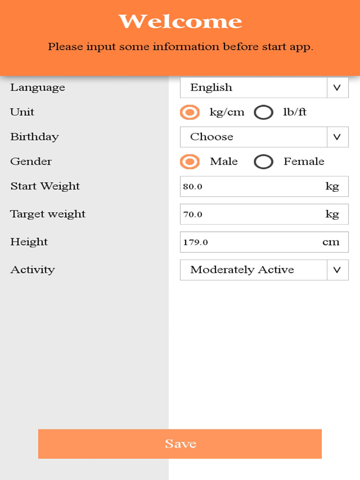Click the Welcome header title
This screenshot has height=480, width=360.
pos(180,22)
